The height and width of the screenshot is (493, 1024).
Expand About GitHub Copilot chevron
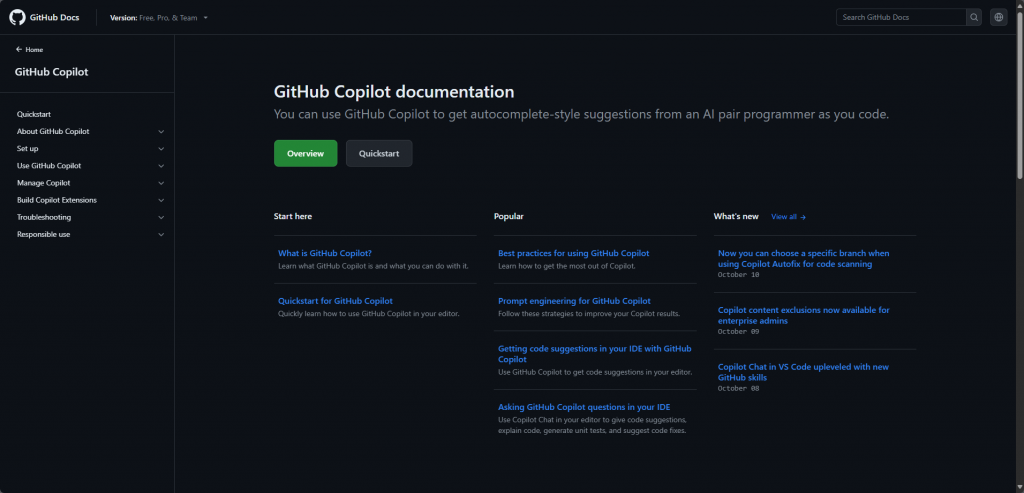[x=161, y=131]
